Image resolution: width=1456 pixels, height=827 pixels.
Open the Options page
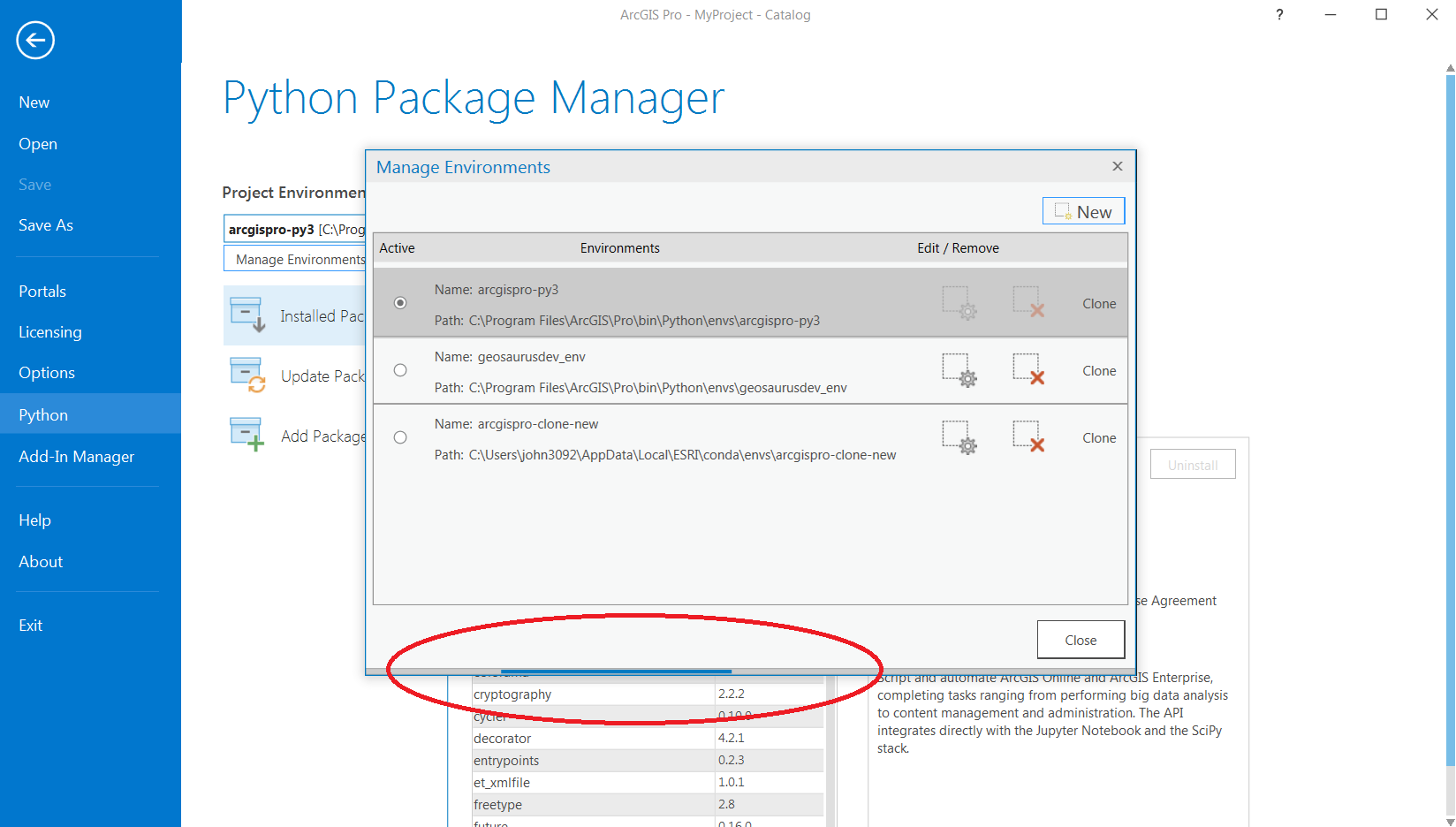tap(47, 373)
